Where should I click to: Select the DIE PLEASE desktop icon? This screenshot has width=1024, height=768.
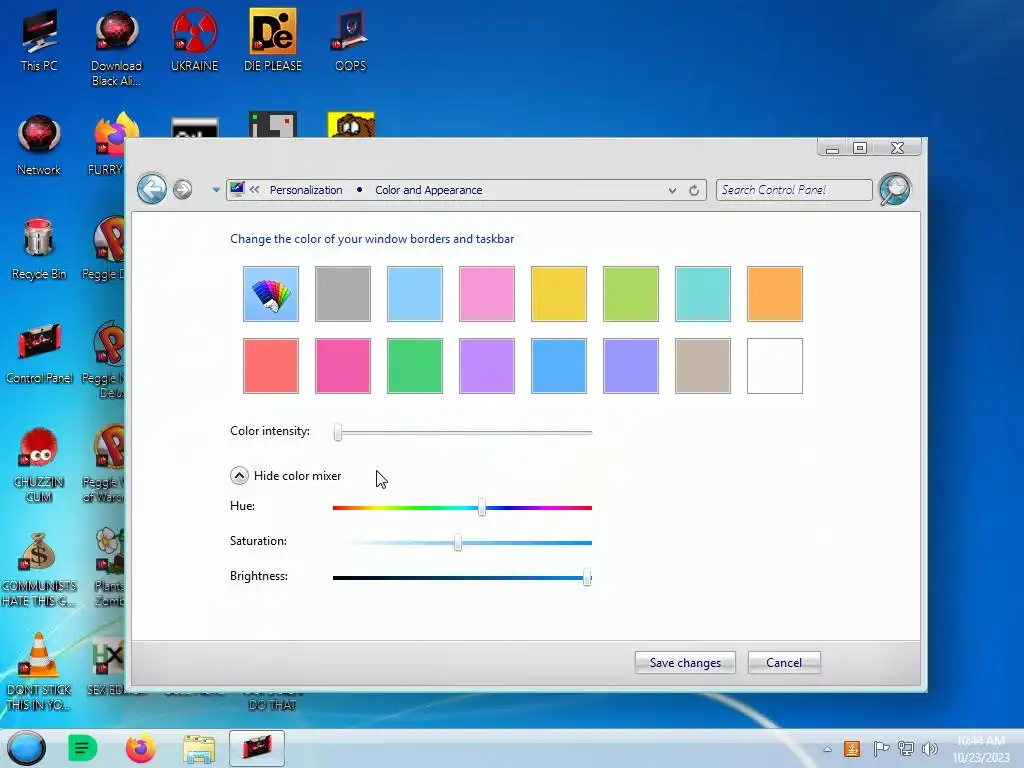click(272, 40)
